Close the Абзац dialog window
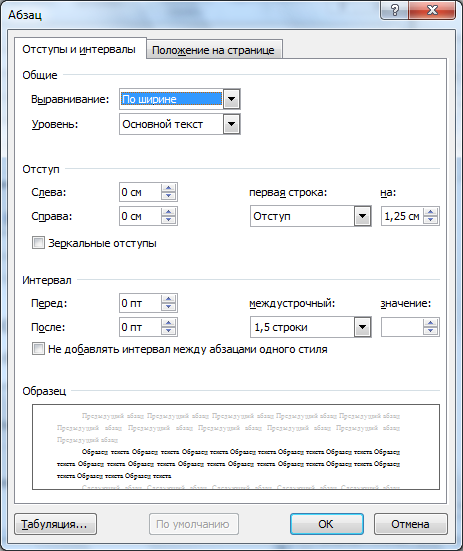463x551 pixels. coord(432,10)
